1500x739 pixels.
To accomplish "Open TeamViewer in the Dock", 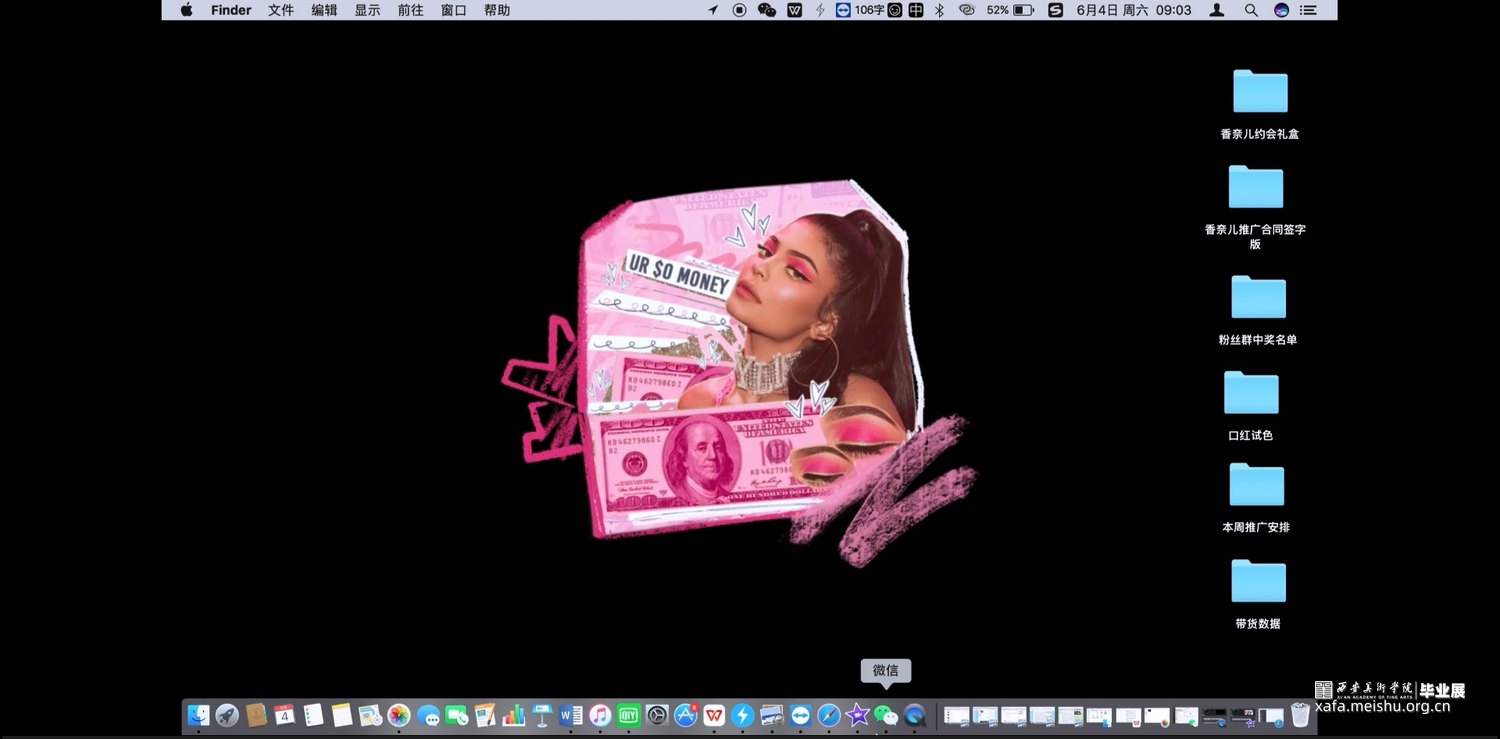I will click(800, 715).
